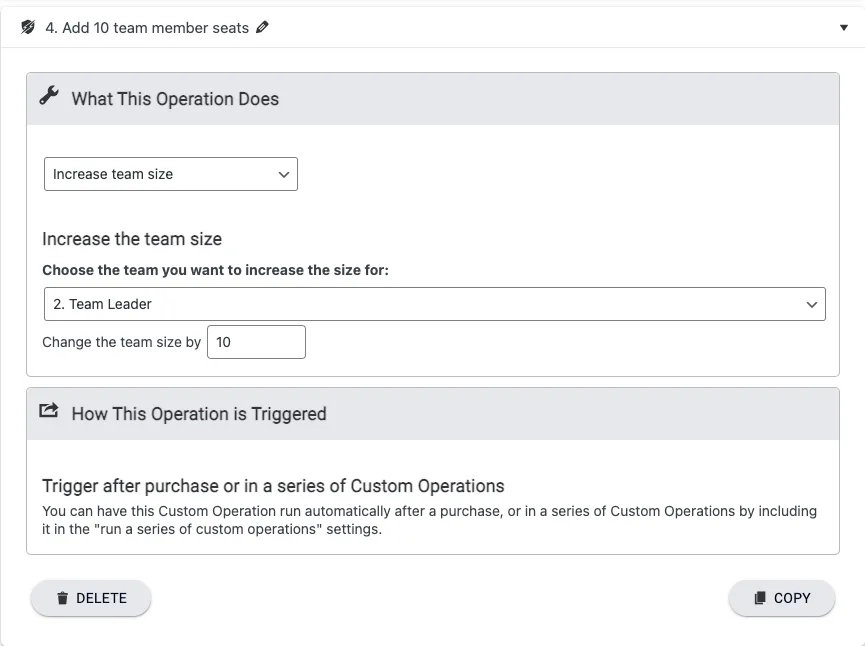865x646 pixels.
Task: Open the Increase team size operation dropdown
Action: (x=170, y=174)
